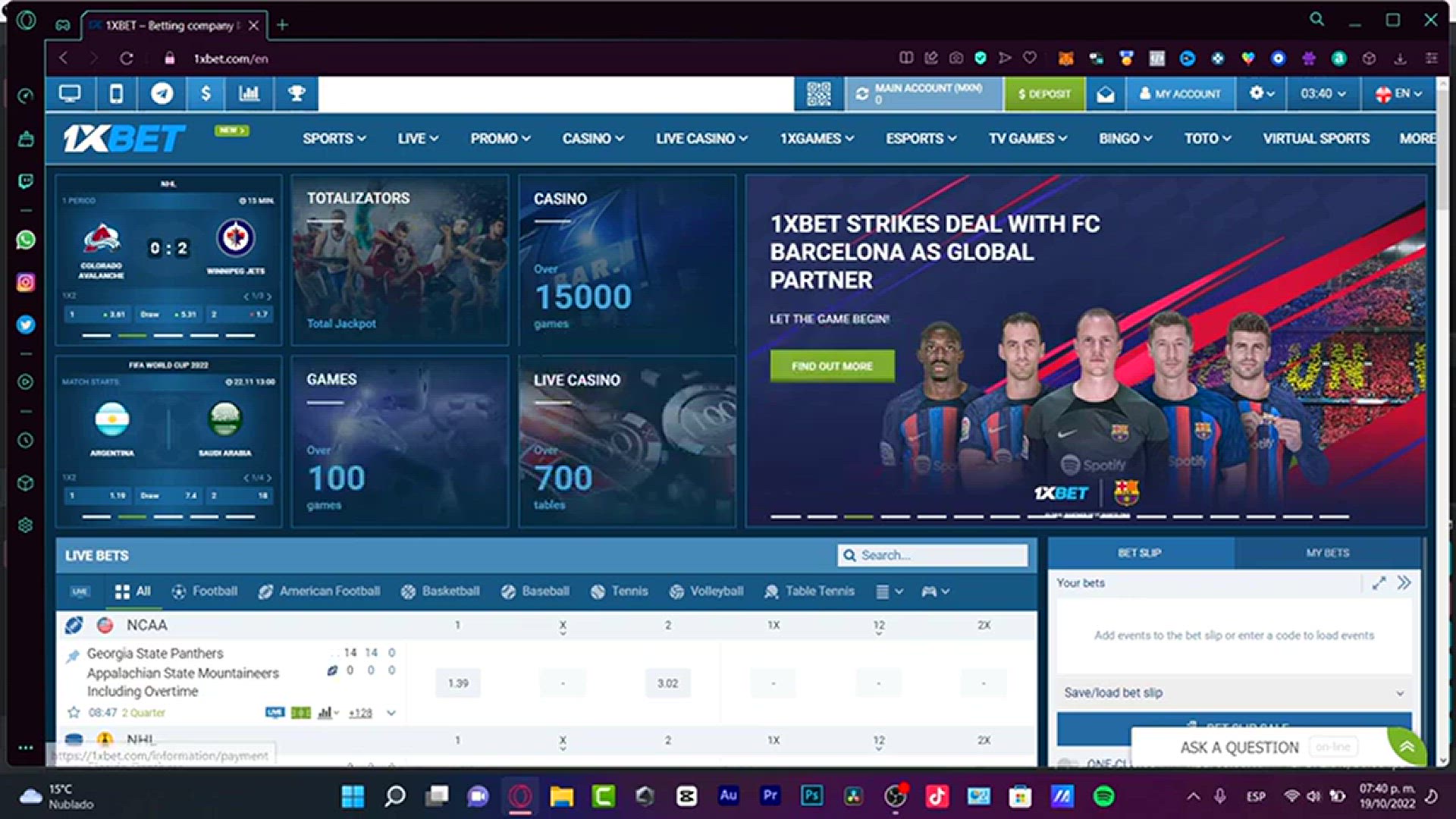Click the heart bookmark icon in address bar
The height and width of the screenshot is (819, 1456).
point(1030,58)
